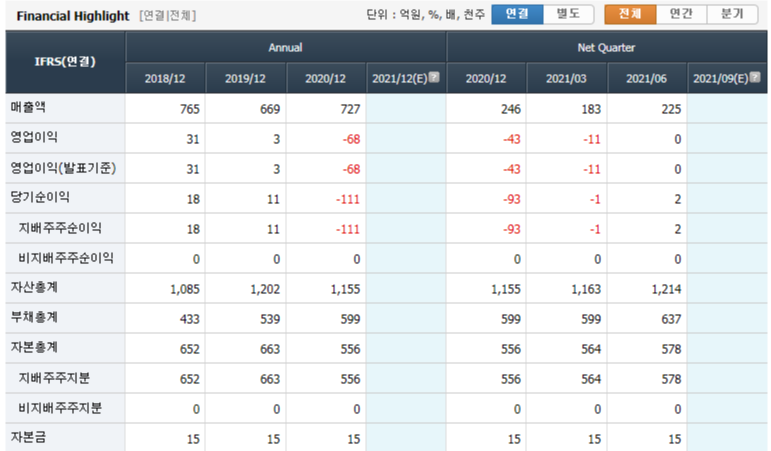771x451 pixels.
Task: Click revenue value 669 for 2019/12
Action: [270, 109]
